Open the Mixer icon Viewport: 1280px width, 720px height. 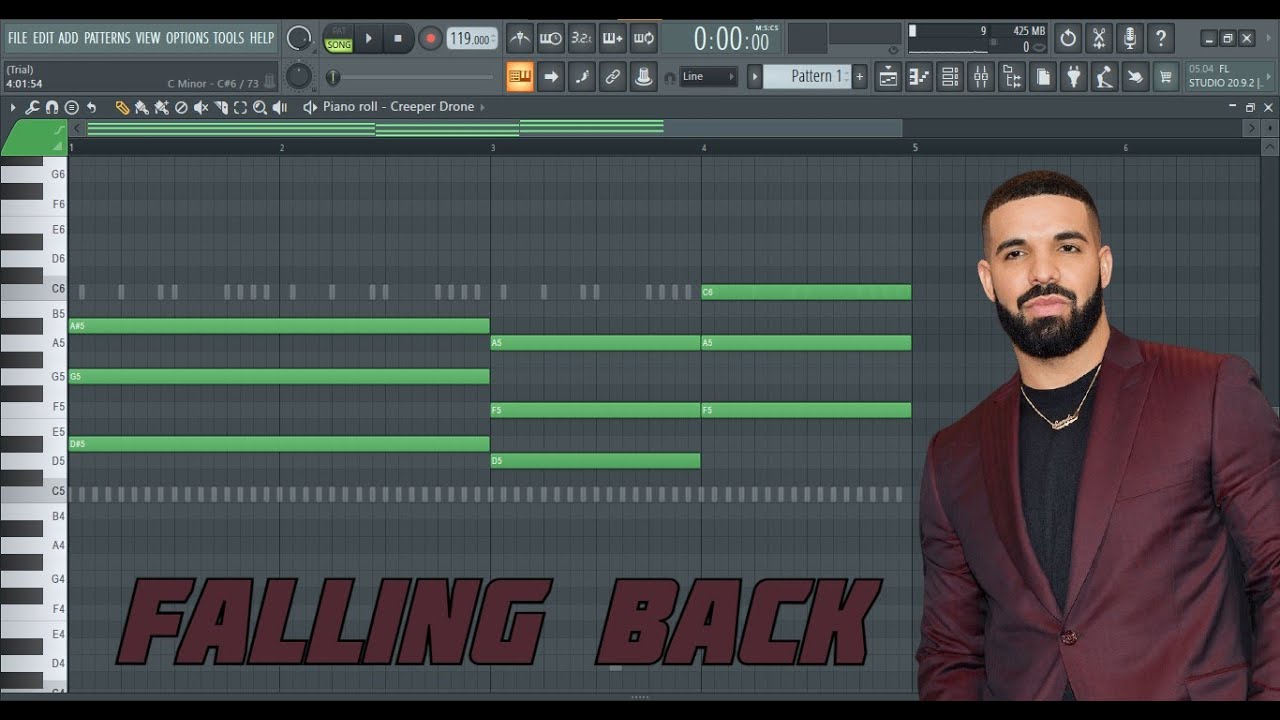981,76
